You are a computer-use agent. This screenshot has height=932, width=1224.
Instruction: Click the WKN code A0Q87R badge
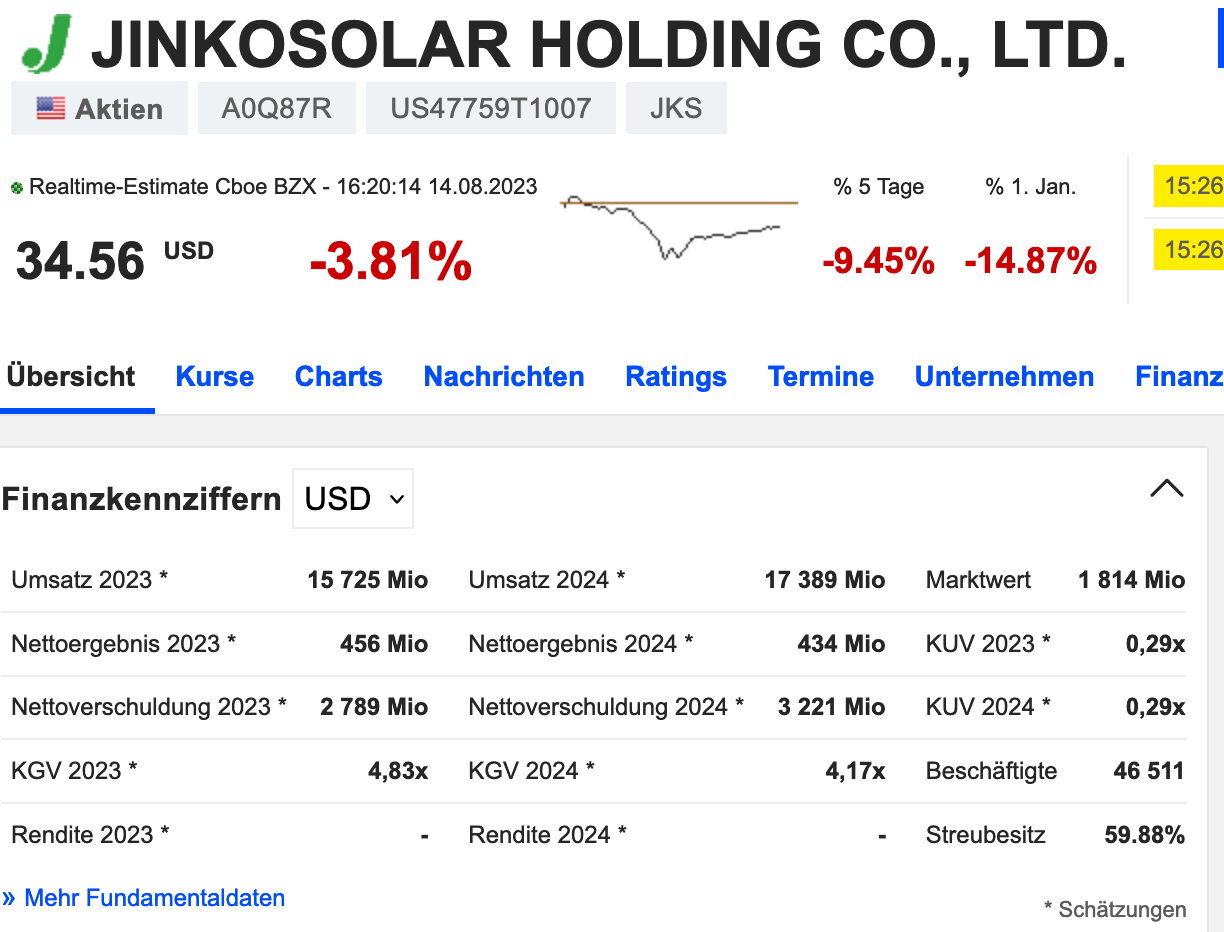[276, 107]
